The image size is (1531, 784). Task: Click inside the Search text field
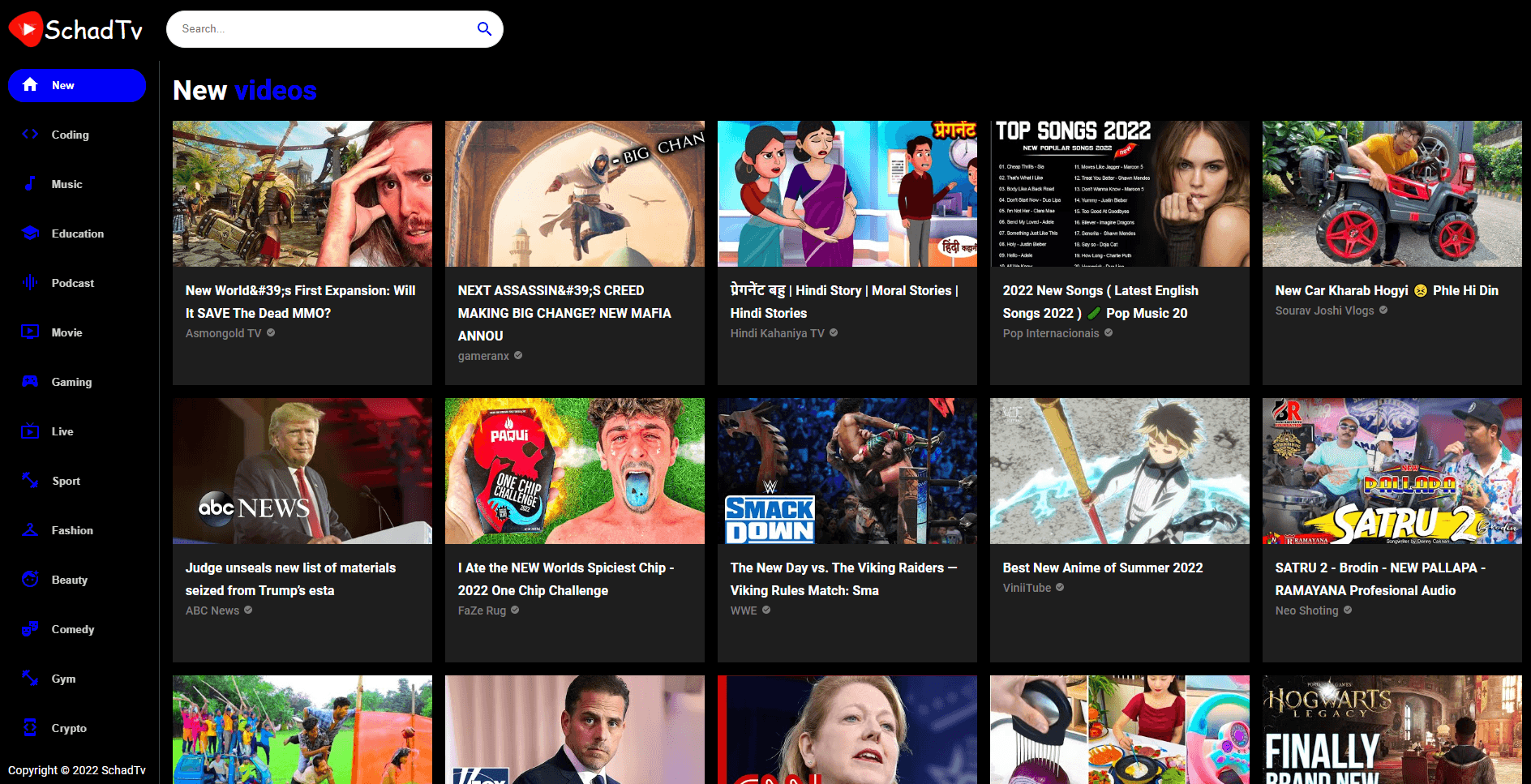click(324, 29)
